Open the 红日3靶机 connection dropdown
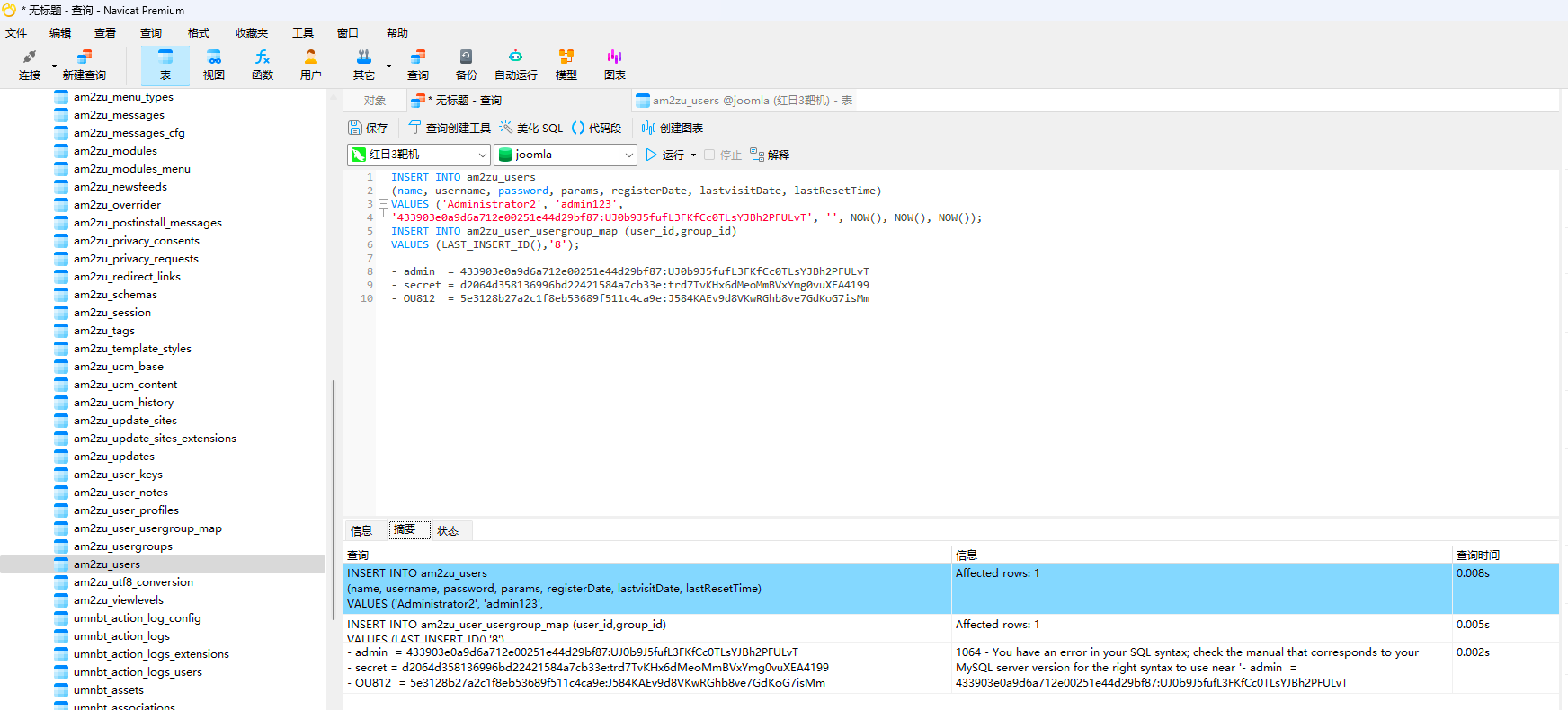1568x710 pixels. pyautogui.click(x=482, y=155)
